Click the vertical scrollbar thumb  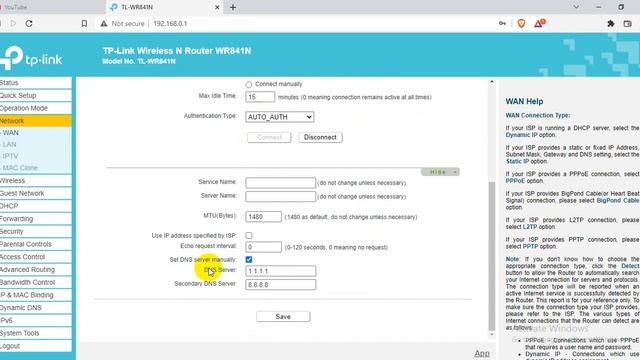[x=492, y=256]
